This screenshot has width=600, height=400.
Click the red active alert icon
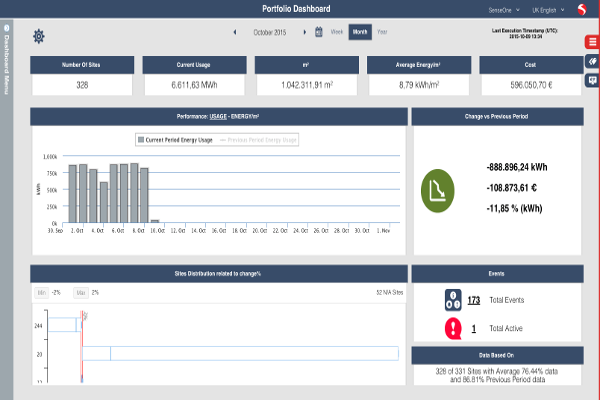click(x=452, y=328)
